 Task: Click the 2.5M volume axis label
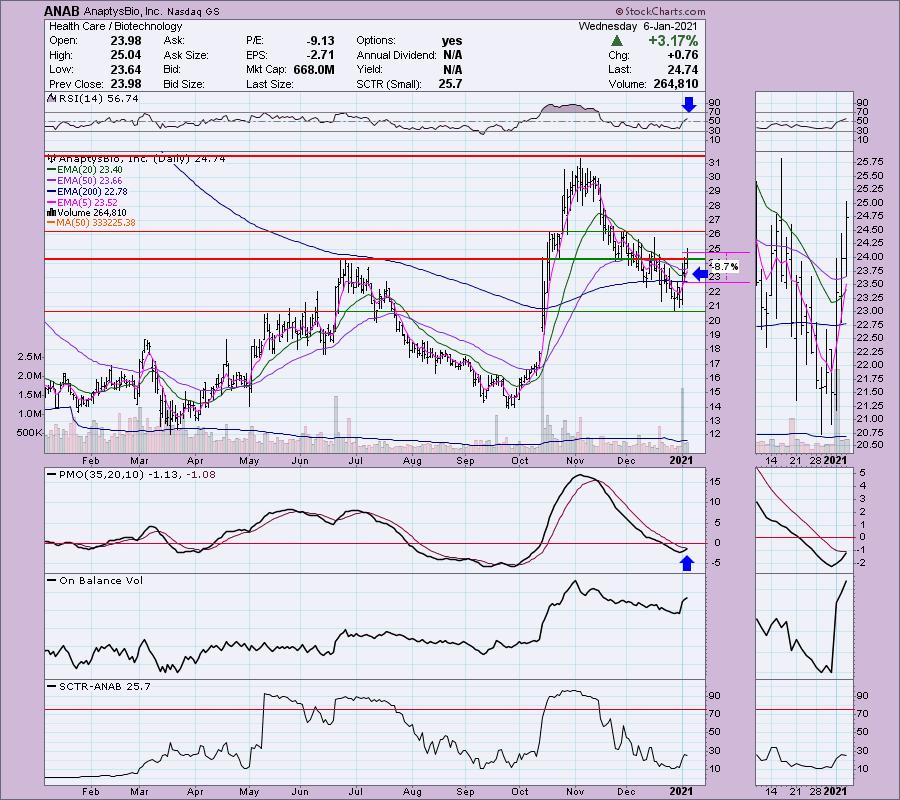[29, 356]
